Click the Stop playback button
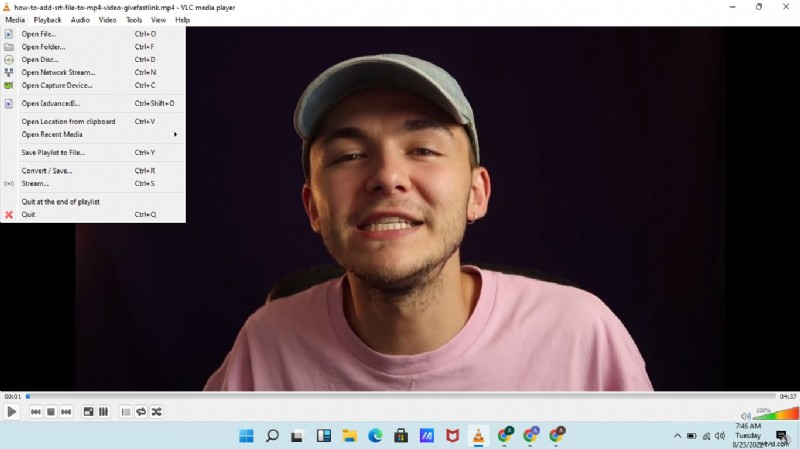The height and width of the screenshot is (449, 800). pyautogui.click(x=50, y=411)
